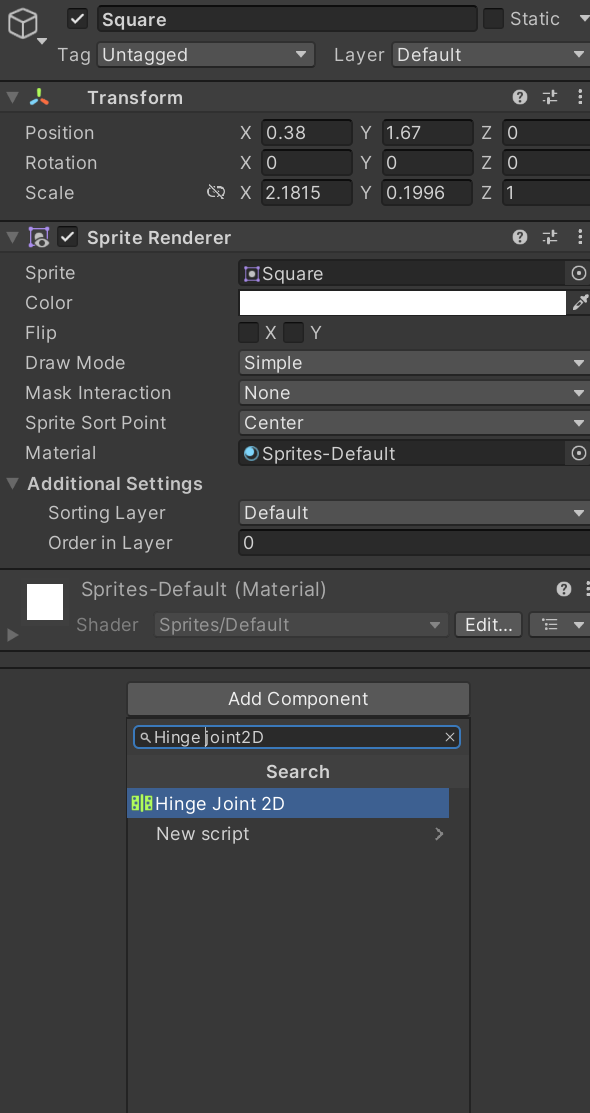Select the Color eyedropper tool
This screenshot has height=1113, width=590.
pyautogui.click(x=580, y=303)
